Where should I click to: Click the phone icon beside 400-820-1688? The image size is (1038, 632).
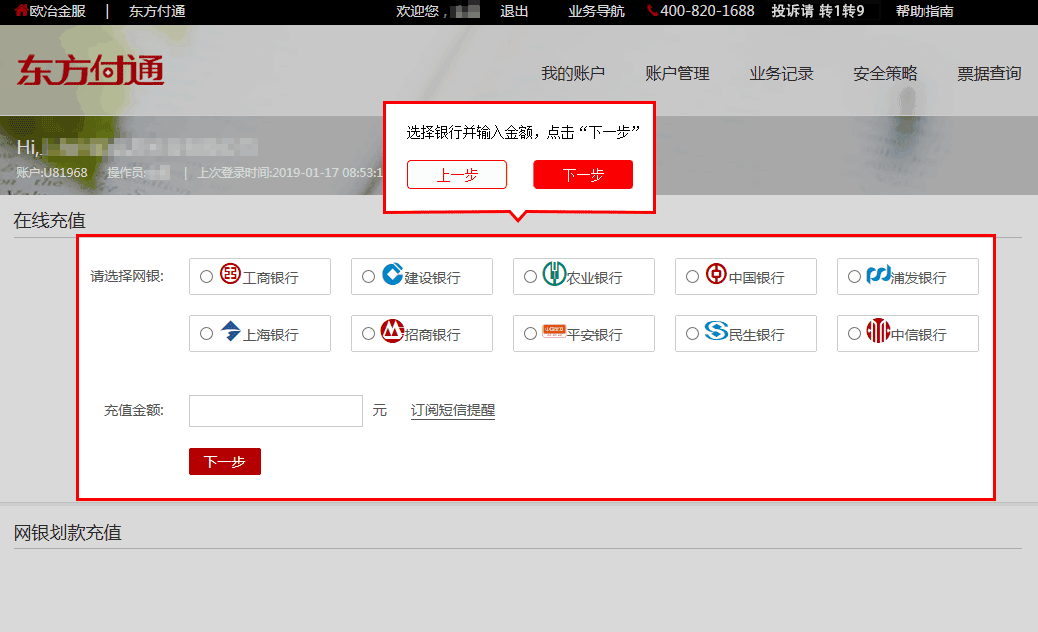(x=652, y=11)
